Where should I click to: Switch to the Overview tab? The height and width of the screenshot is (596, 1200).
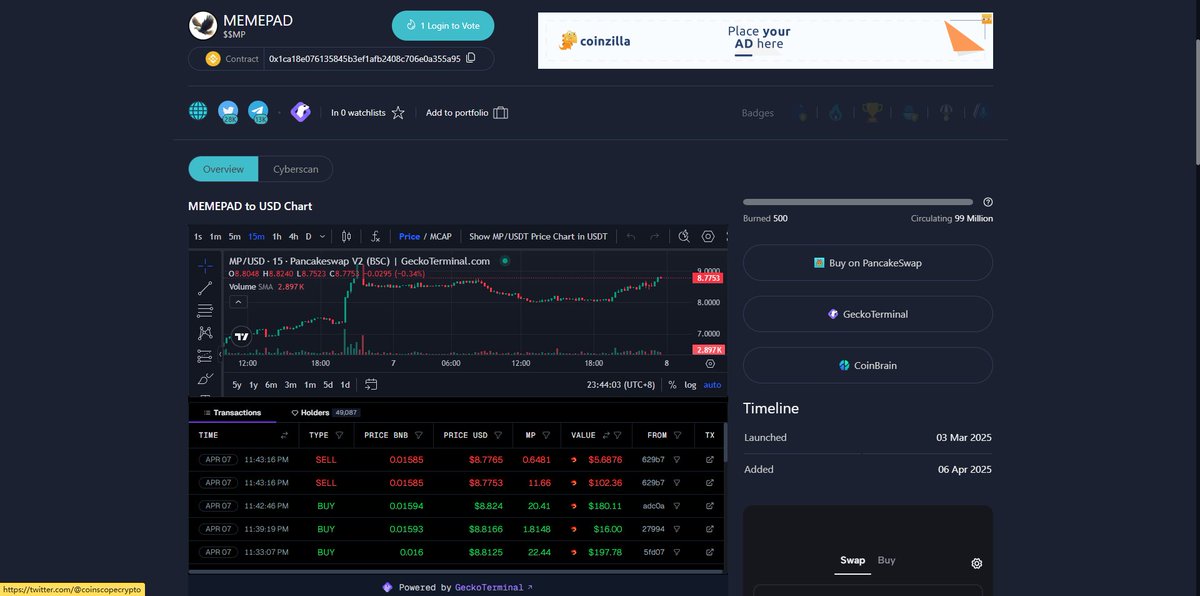point(223,169)
